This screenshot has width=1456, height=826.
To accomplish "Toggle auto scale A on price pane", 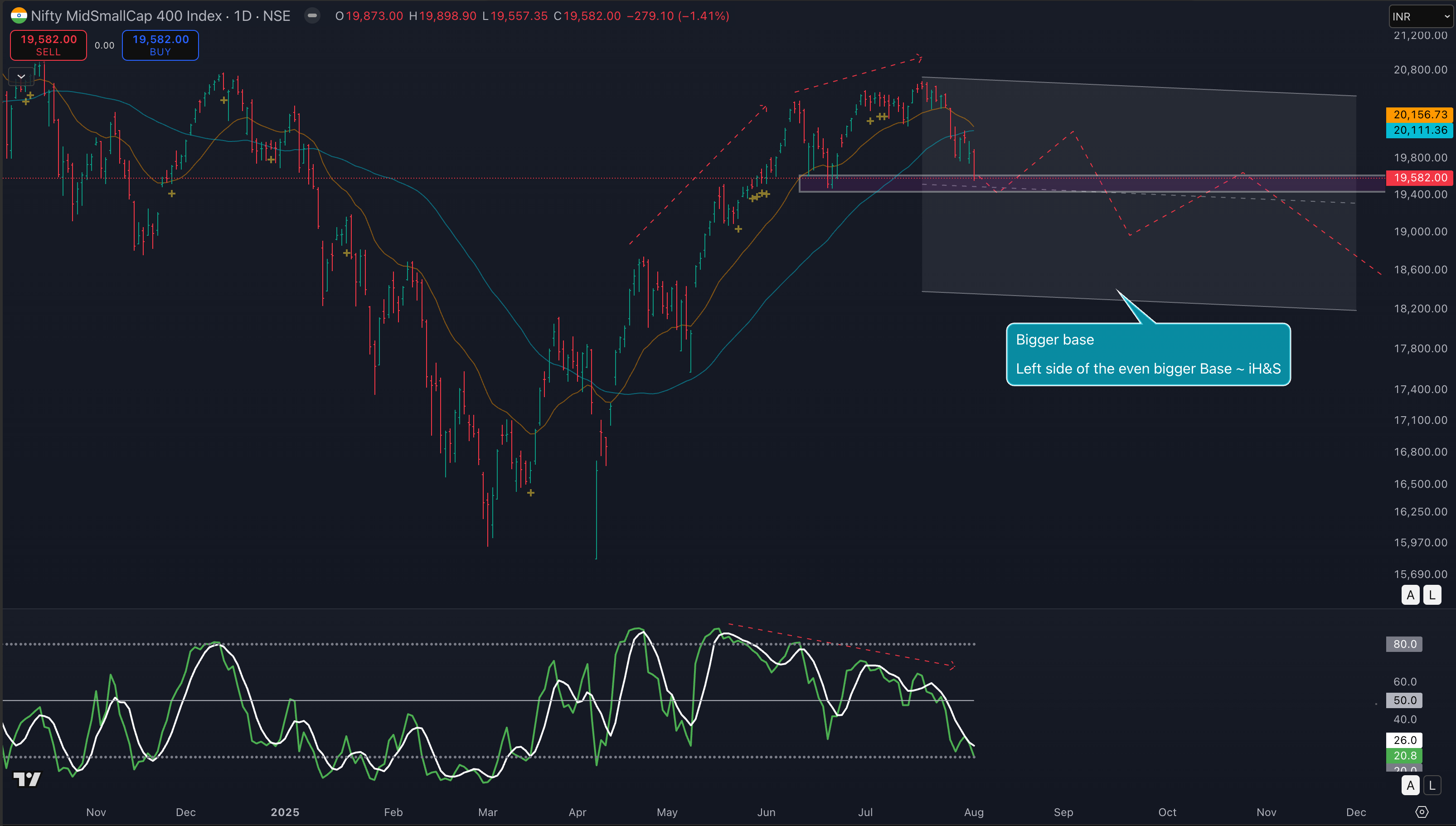I will point(1410,595).
